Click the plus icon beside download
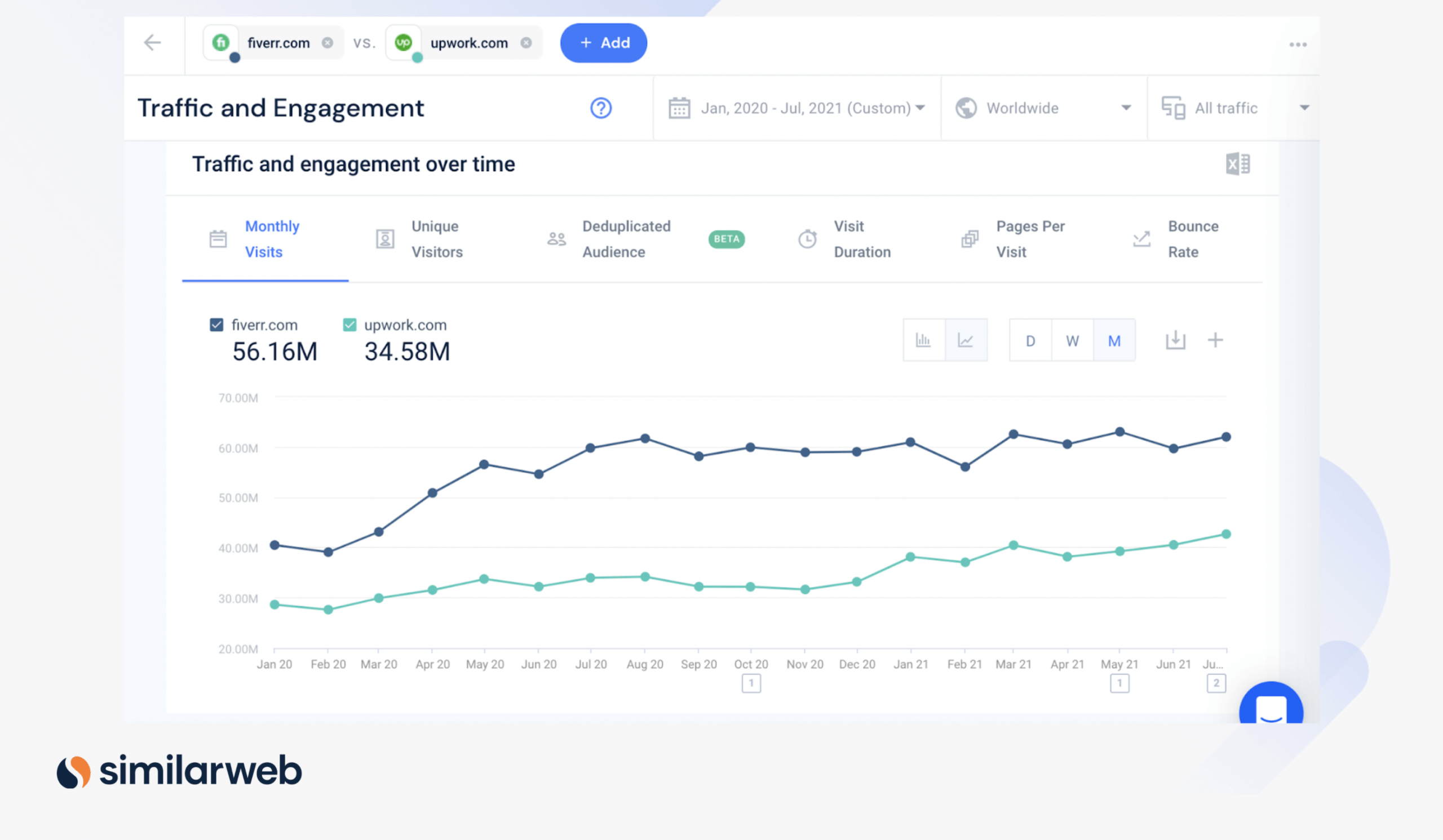Screen dimensions: 1443x840 1215,340
